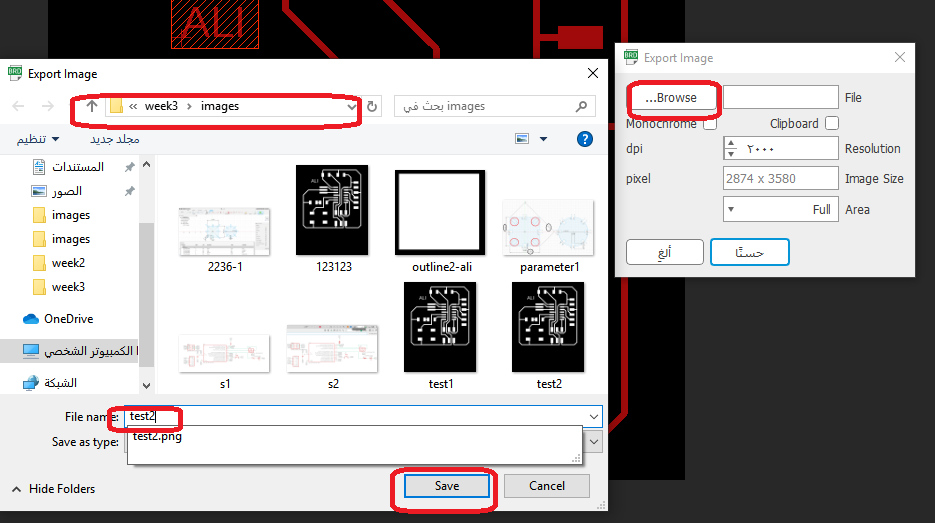
Task: Choose test2.png autocomplete suggestion
Action: pos(157,437)
